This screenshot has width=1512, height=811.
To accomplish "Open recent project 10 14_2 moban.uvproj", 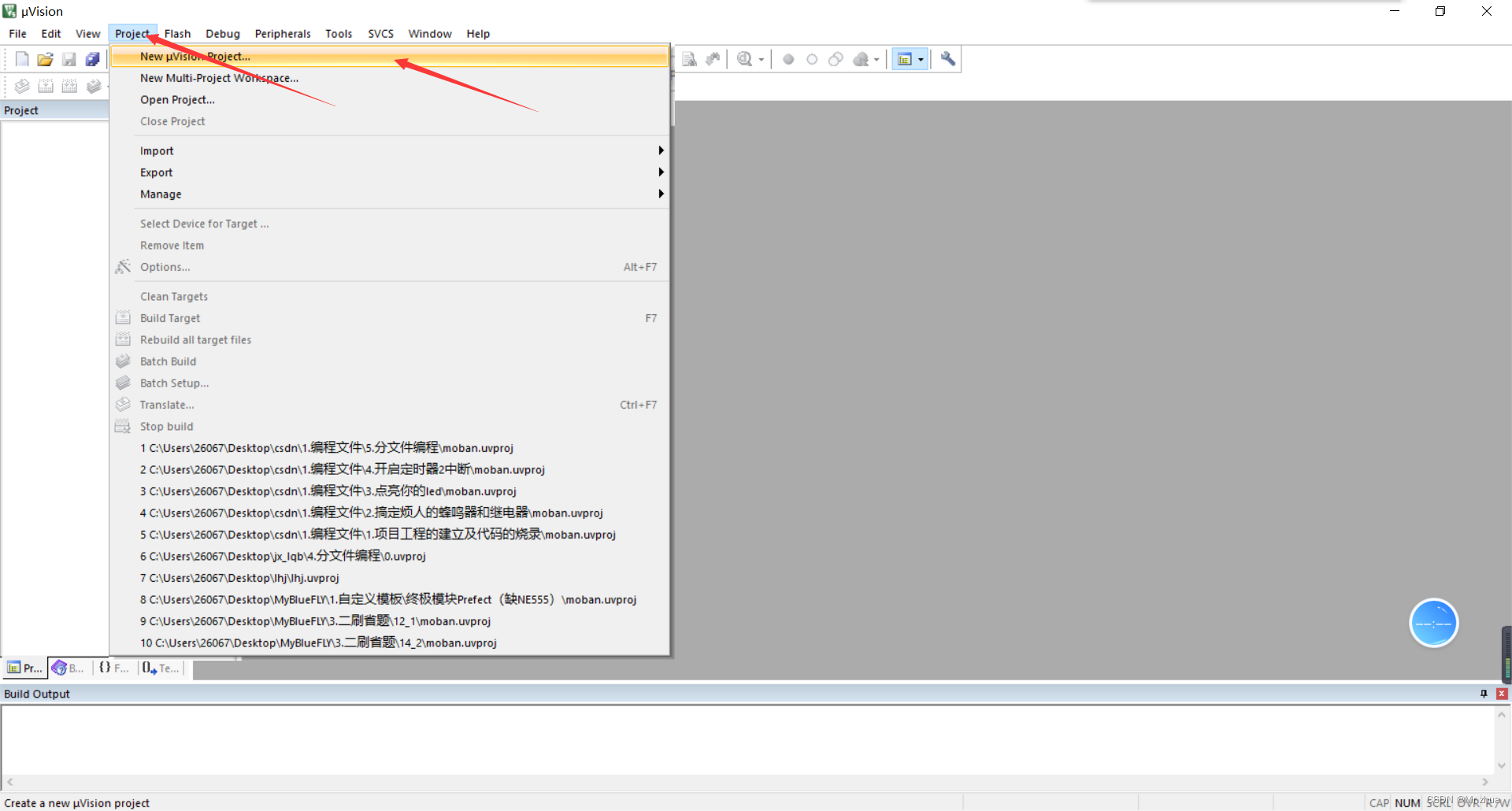I will click(391, 643).
